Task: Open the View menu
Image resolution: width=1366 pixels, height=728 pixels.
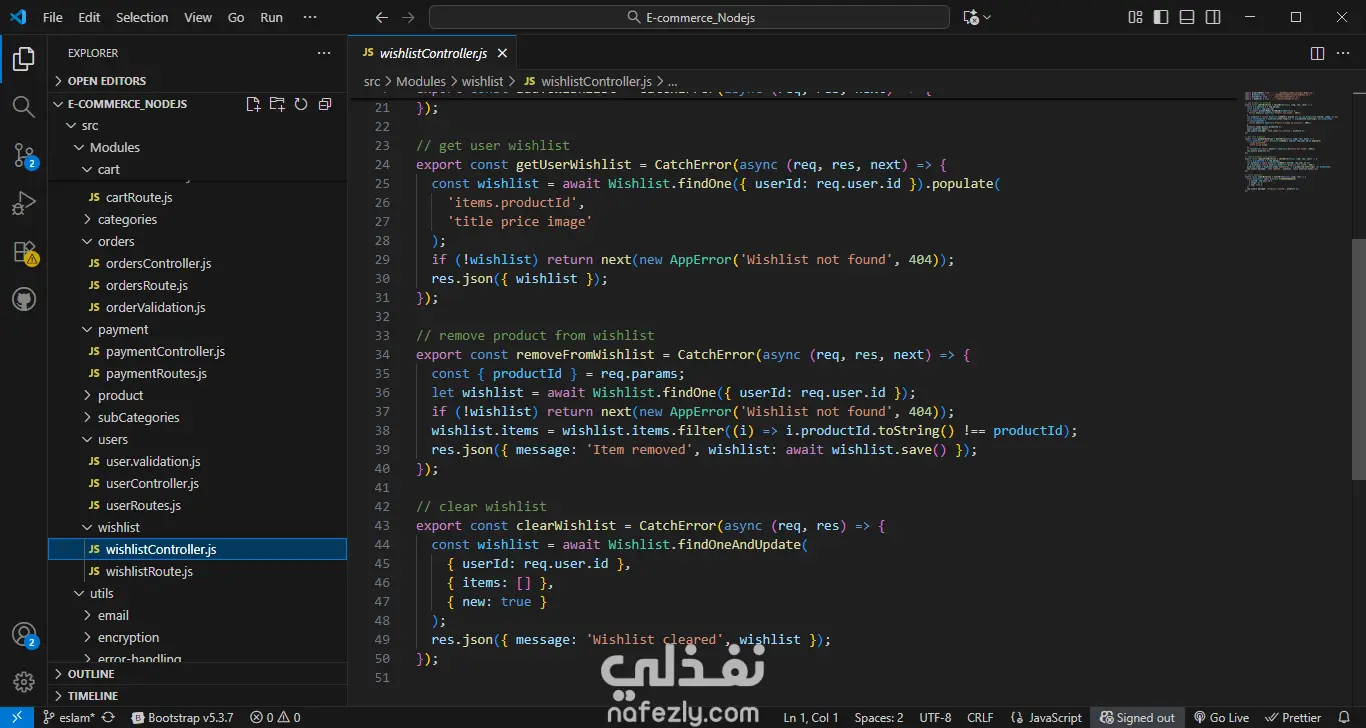Action: click(x=198, y=17)
